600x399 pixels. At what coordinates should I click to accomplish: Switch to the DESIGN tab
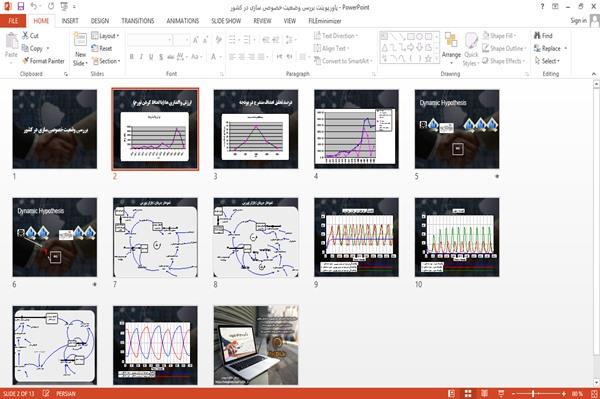tap(100, 21)
